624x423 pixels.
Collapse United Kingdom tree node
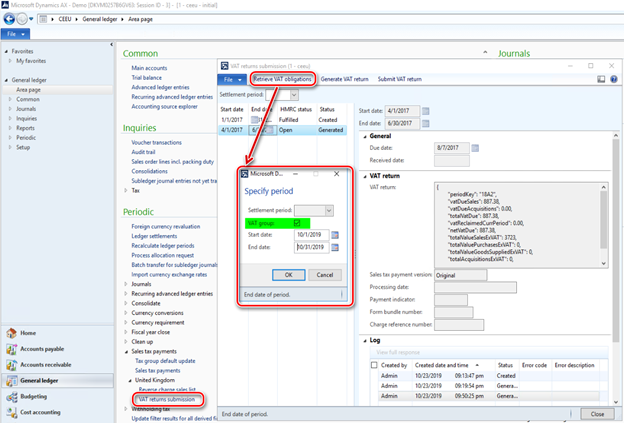coord(130,381)
